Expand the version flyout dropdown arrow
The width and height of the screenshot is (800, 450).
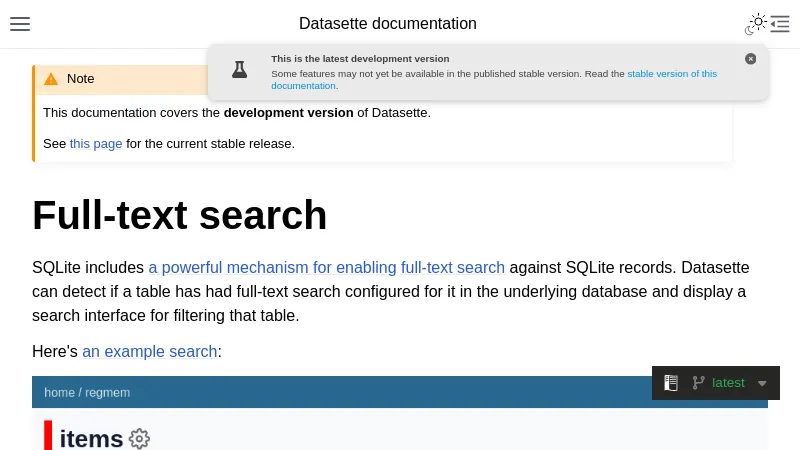pyautogui.click(x=762, y=383)
